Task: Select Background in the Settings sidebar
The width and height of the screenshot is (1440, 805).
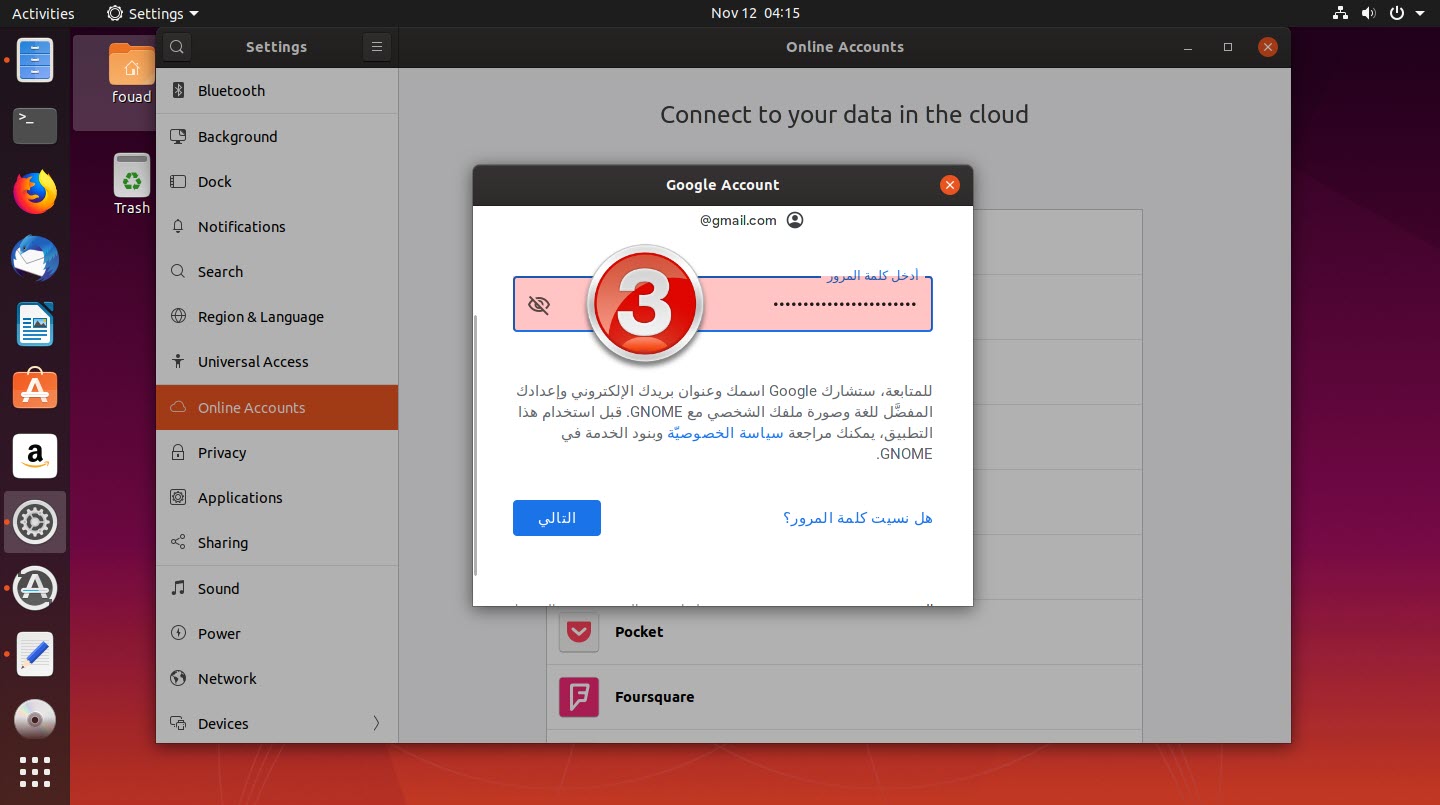Action: click(x=277, y=137)
